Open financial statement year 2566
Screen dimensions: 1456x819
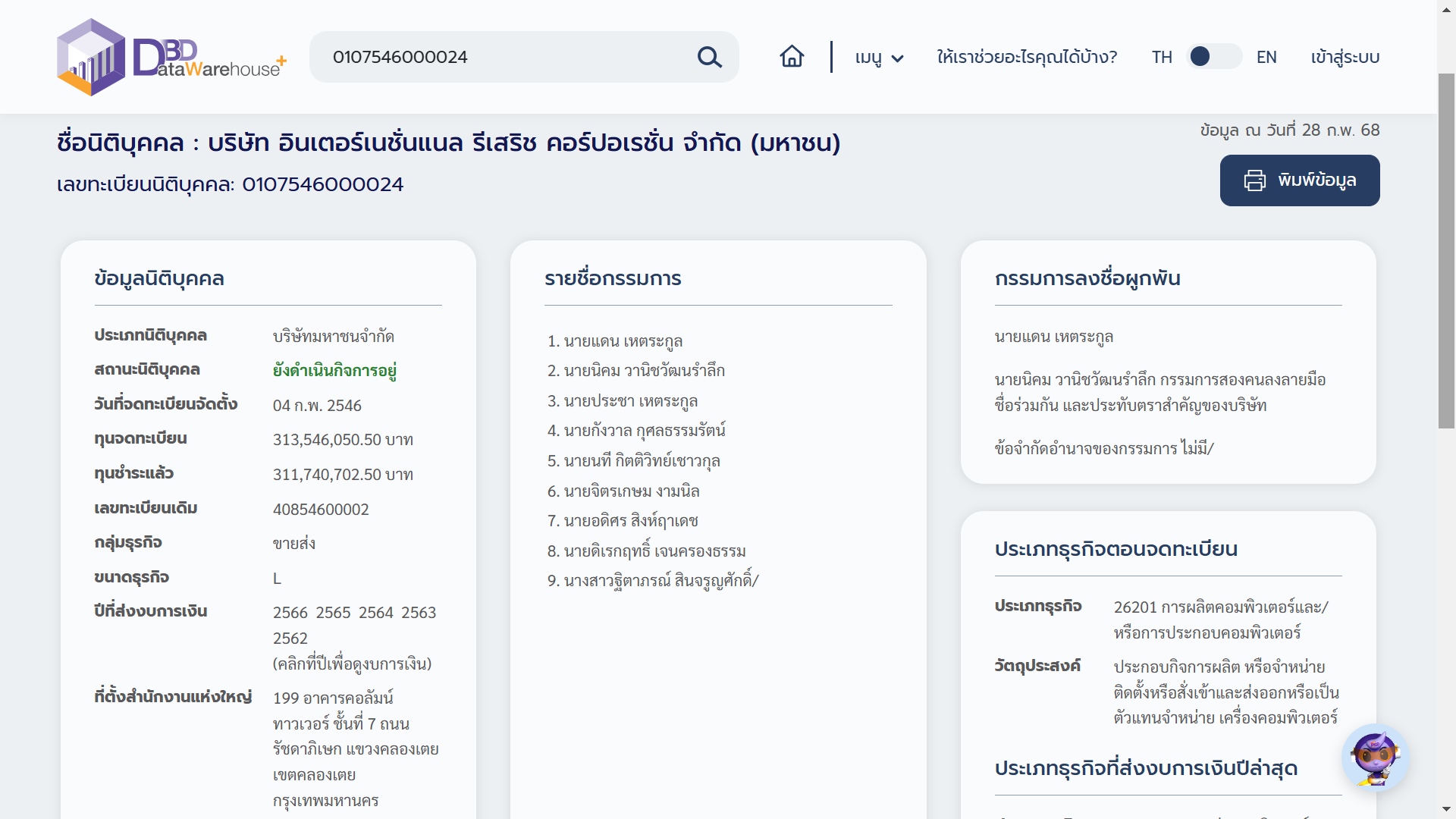point(290,613)
